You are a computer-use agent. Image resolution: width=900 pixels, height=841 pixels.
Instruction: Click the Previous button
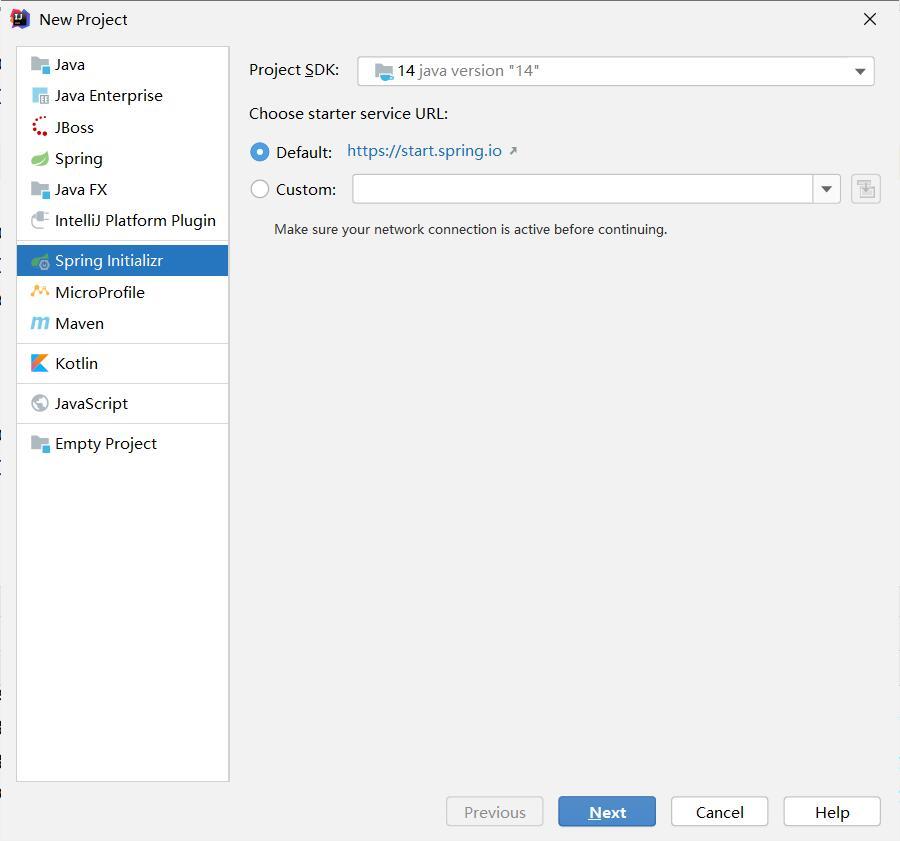[494, 811]
